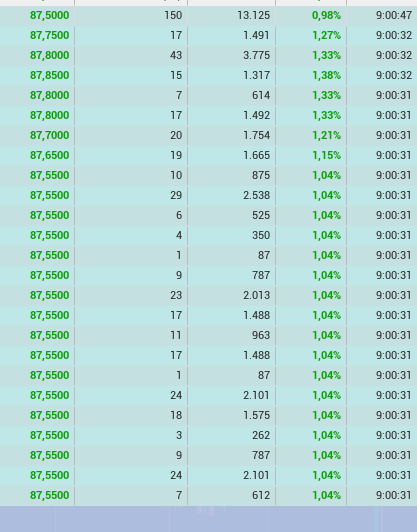Select the trade row with volume 150
This screenshot has width=417, height=532.
tap(208, 16)
